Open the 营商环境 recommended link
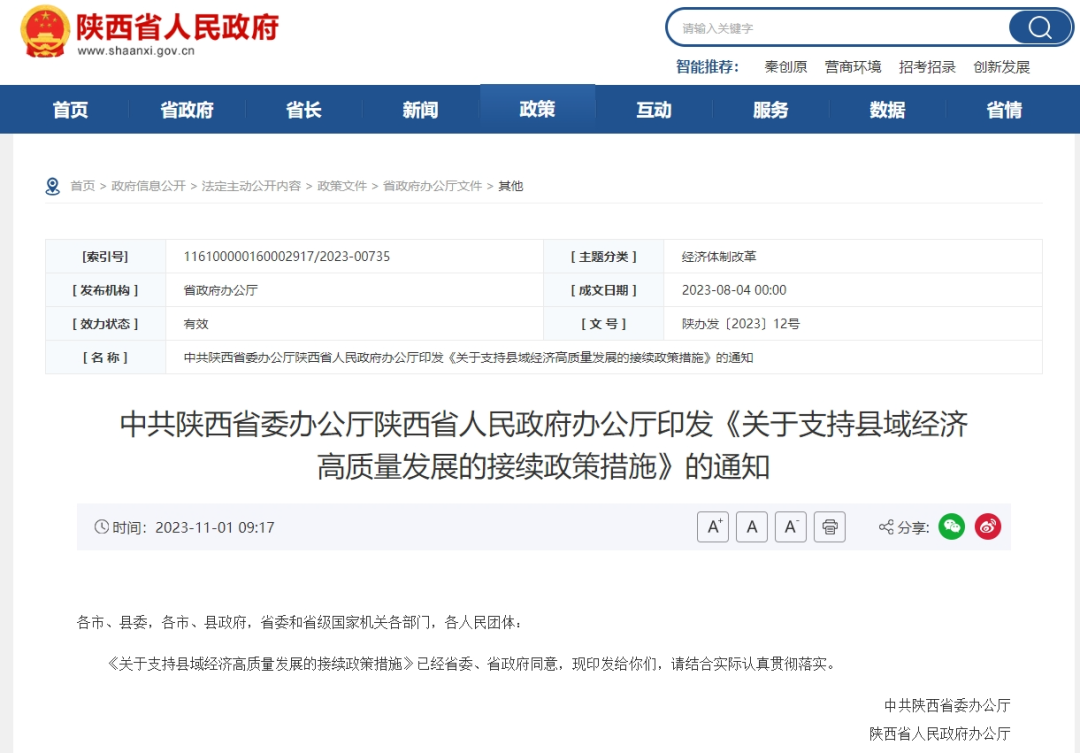 [x=853, y=67]
